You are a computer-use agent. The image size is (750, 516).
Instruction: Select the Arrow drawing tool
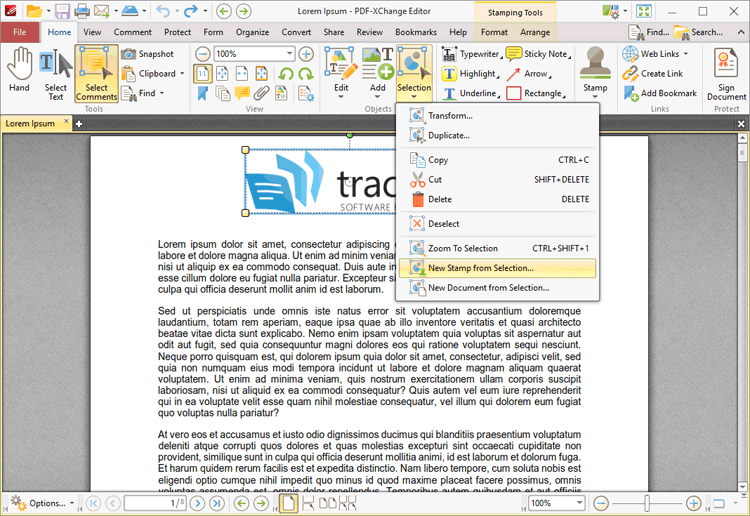coord(529,74)
